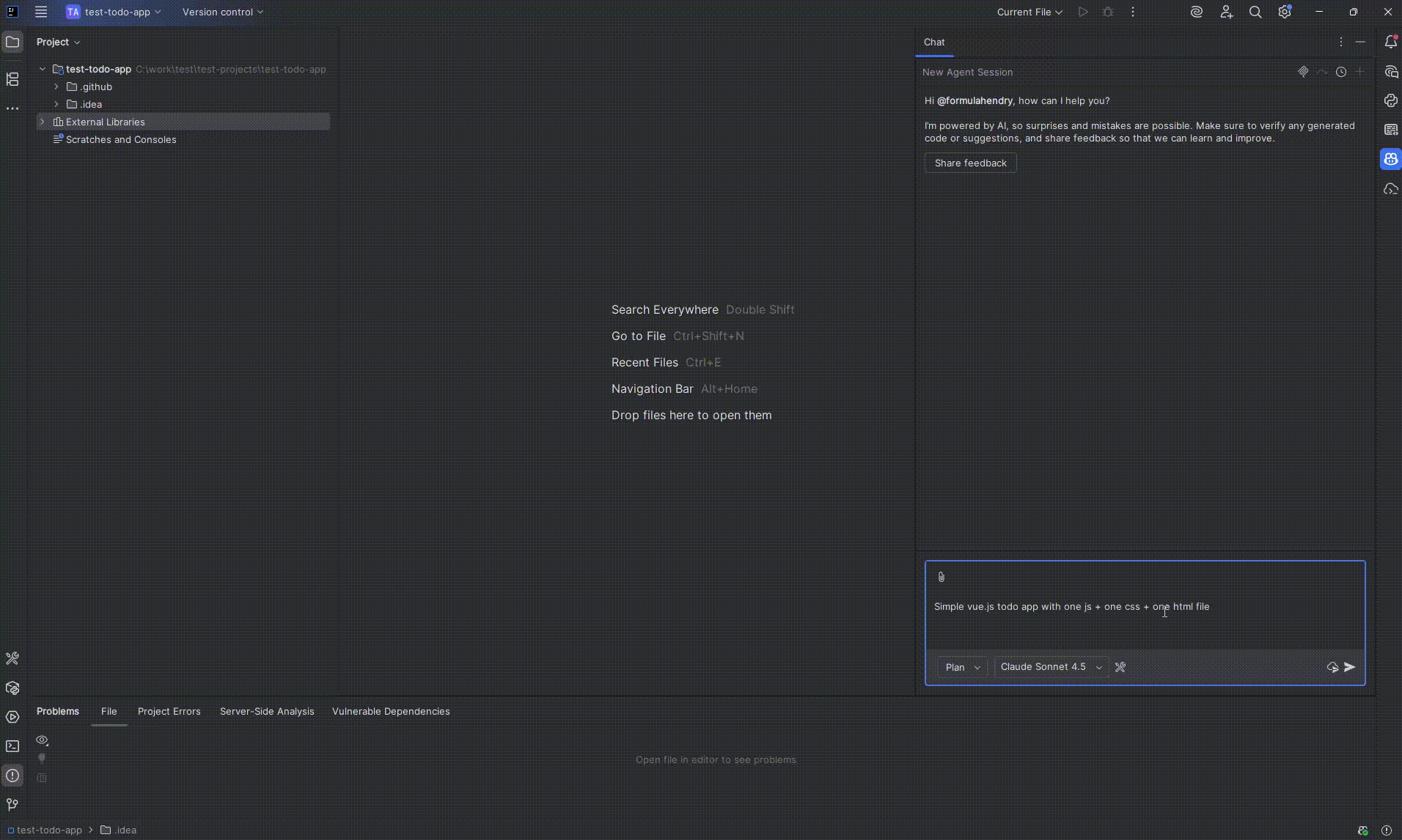Image resolution: width=1402 pixels, height=840 pixels.
Task: Open the Current File run configuration dropdown
Action: point(1030,12)
